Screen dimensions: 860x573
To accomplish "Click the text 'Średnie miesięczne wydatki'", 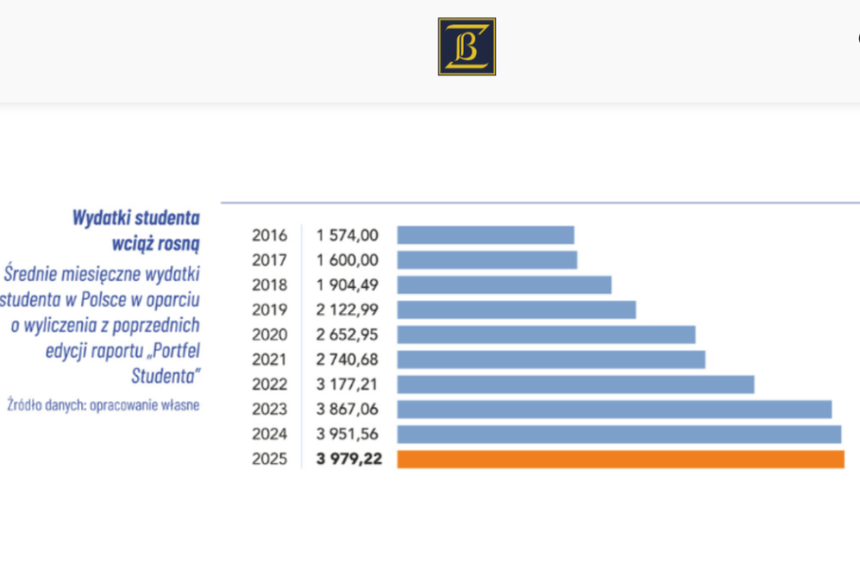I will pos(102,274).
